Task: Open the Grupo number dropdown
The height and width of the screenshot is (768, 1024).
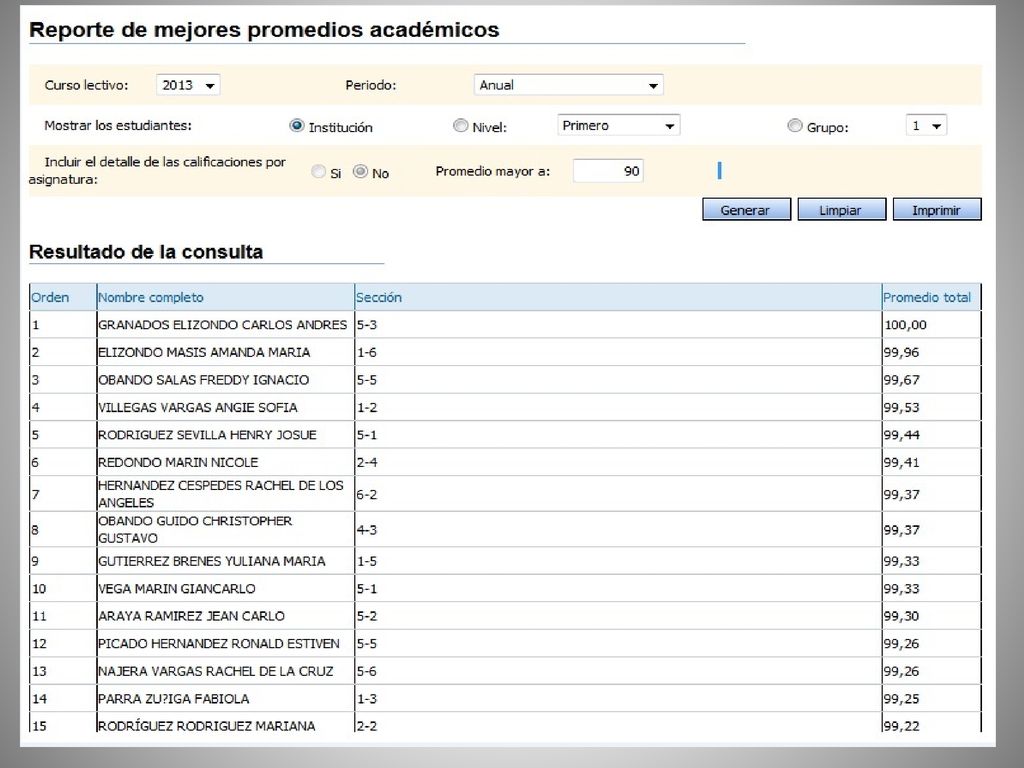Action: pyautogui.click(x=926, y=125)
